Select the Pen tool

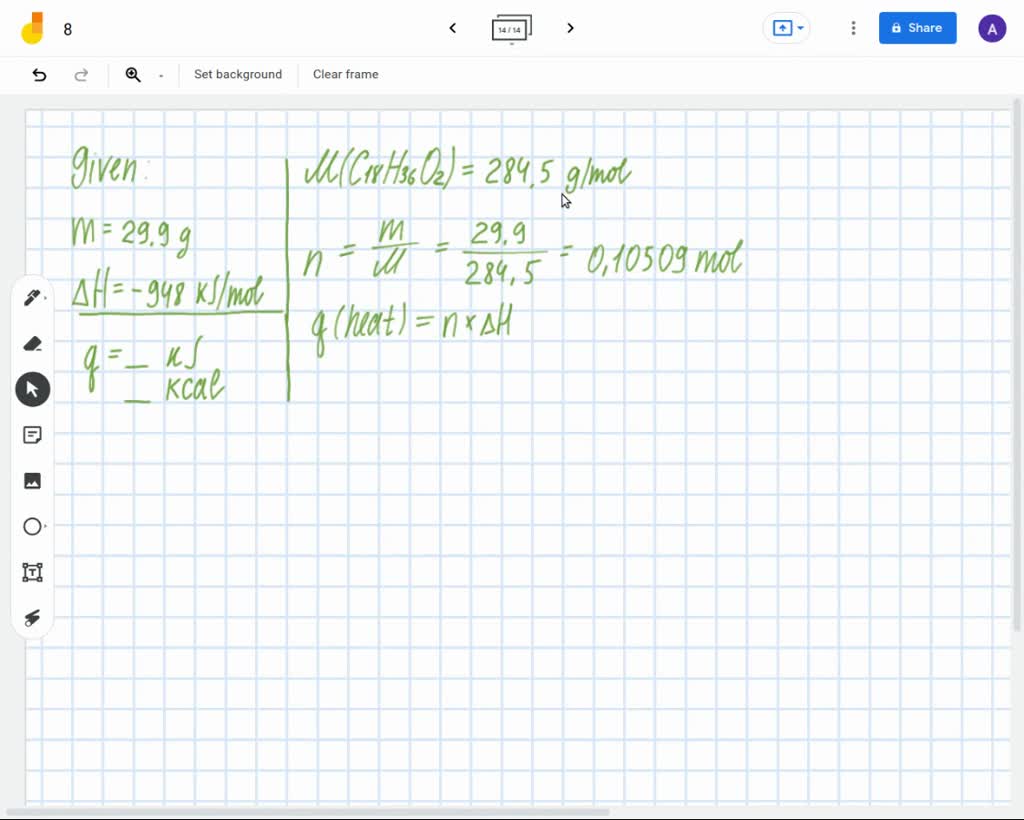point(32,297)
